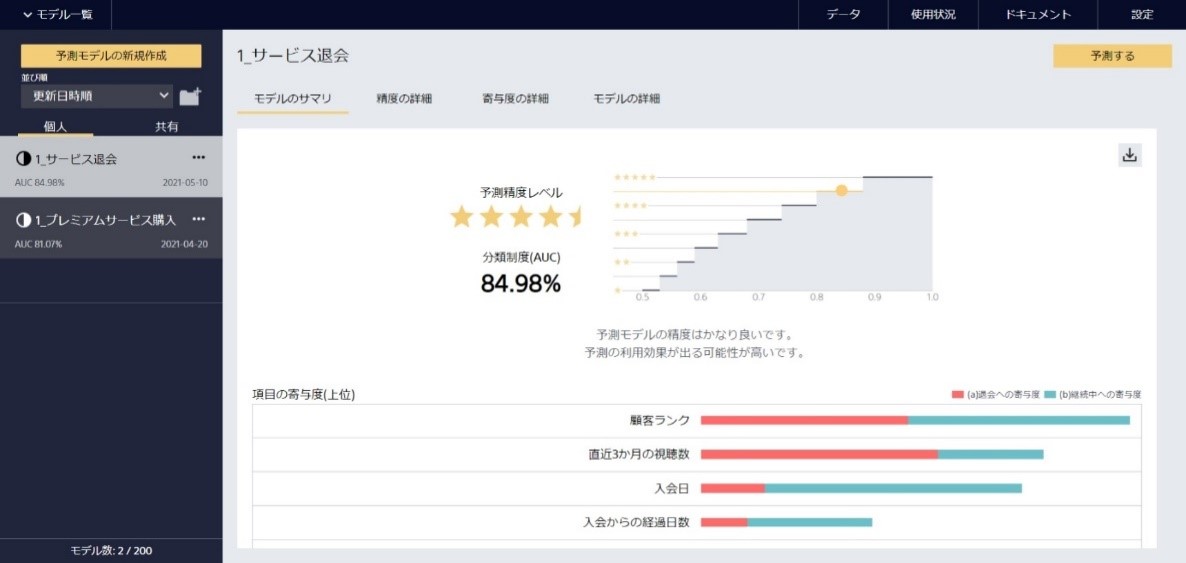Click the prediction accuracy star rating

tap(515, 216)
